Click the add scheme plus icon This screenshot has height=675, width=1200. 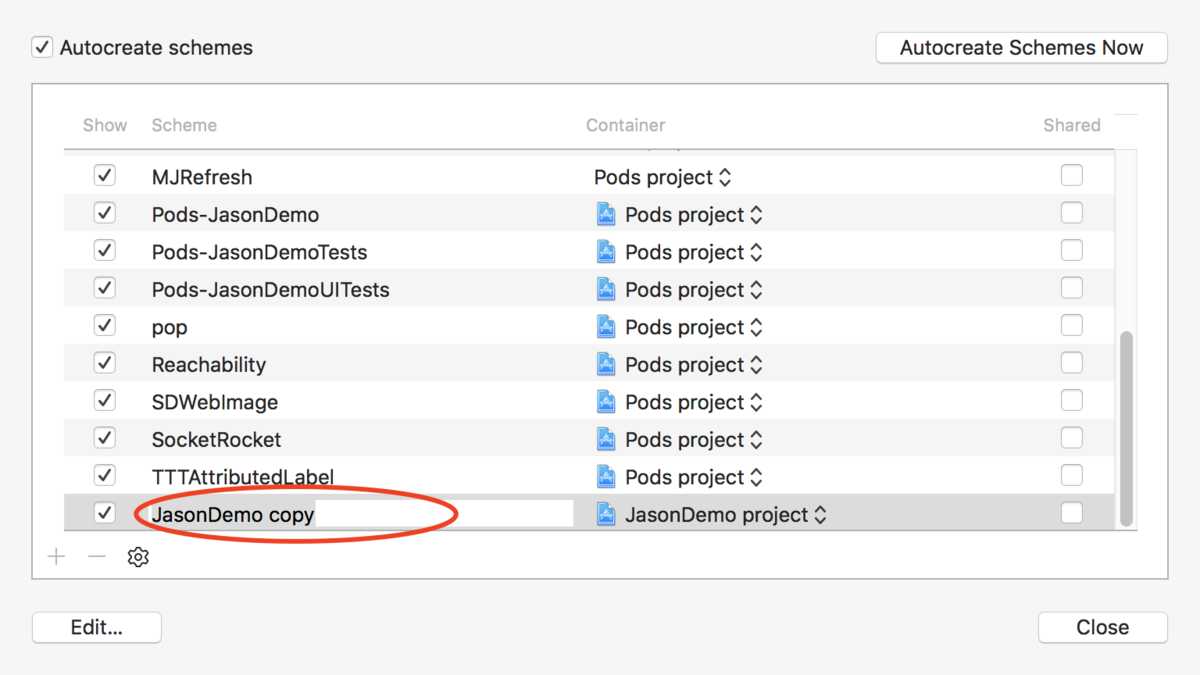click(57, 556)
